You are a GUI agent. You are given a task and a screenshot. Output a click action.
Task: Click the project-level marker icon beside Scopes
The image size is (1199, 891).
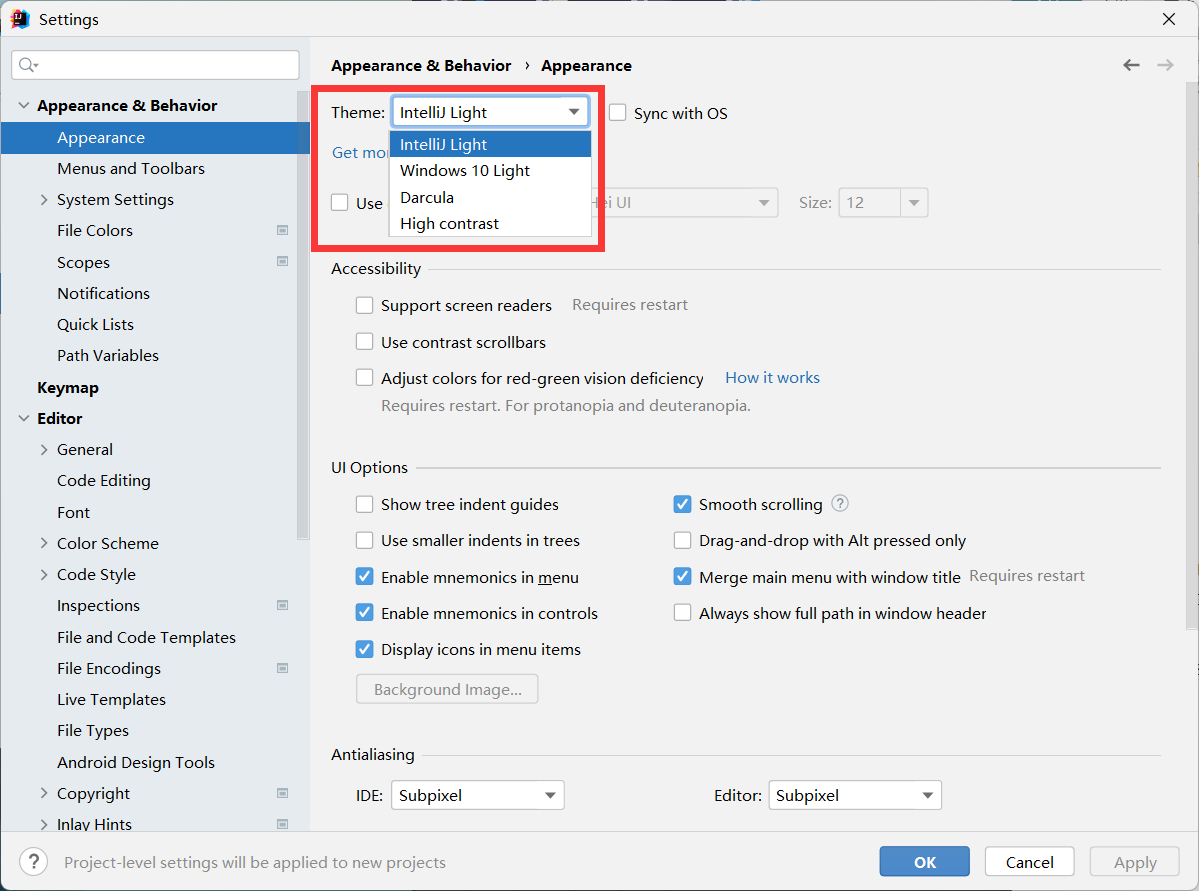(282, 262)
